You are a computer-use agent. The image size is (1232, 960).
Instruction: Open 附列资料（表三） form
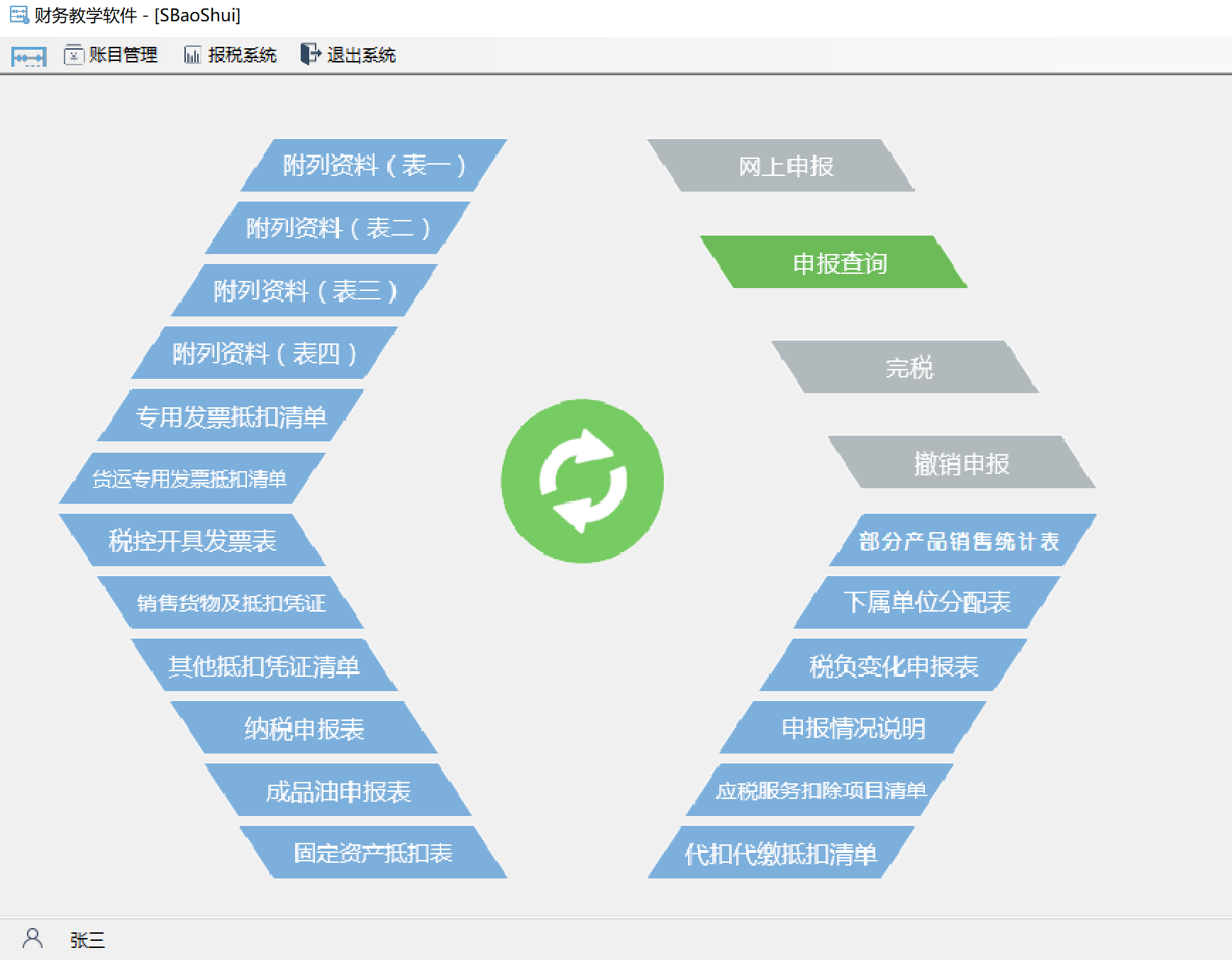point(304,290)
